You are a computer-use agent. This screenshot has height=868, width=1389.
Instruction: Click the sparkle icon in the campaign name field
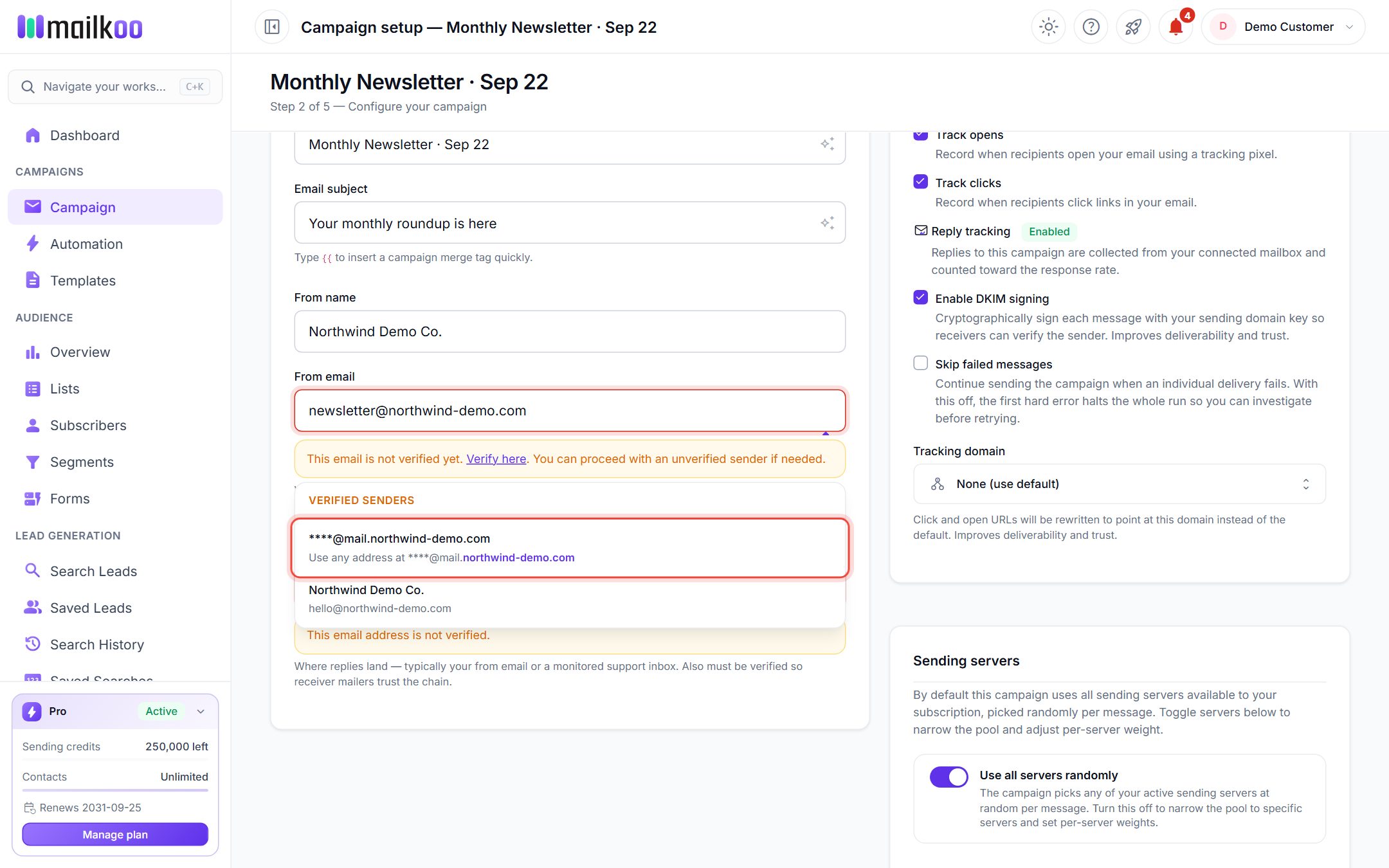[827, 144]
